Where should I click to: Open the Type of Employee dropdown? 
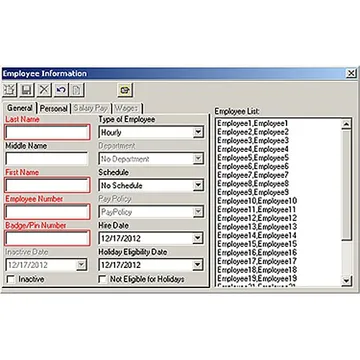tap(198, 132)
